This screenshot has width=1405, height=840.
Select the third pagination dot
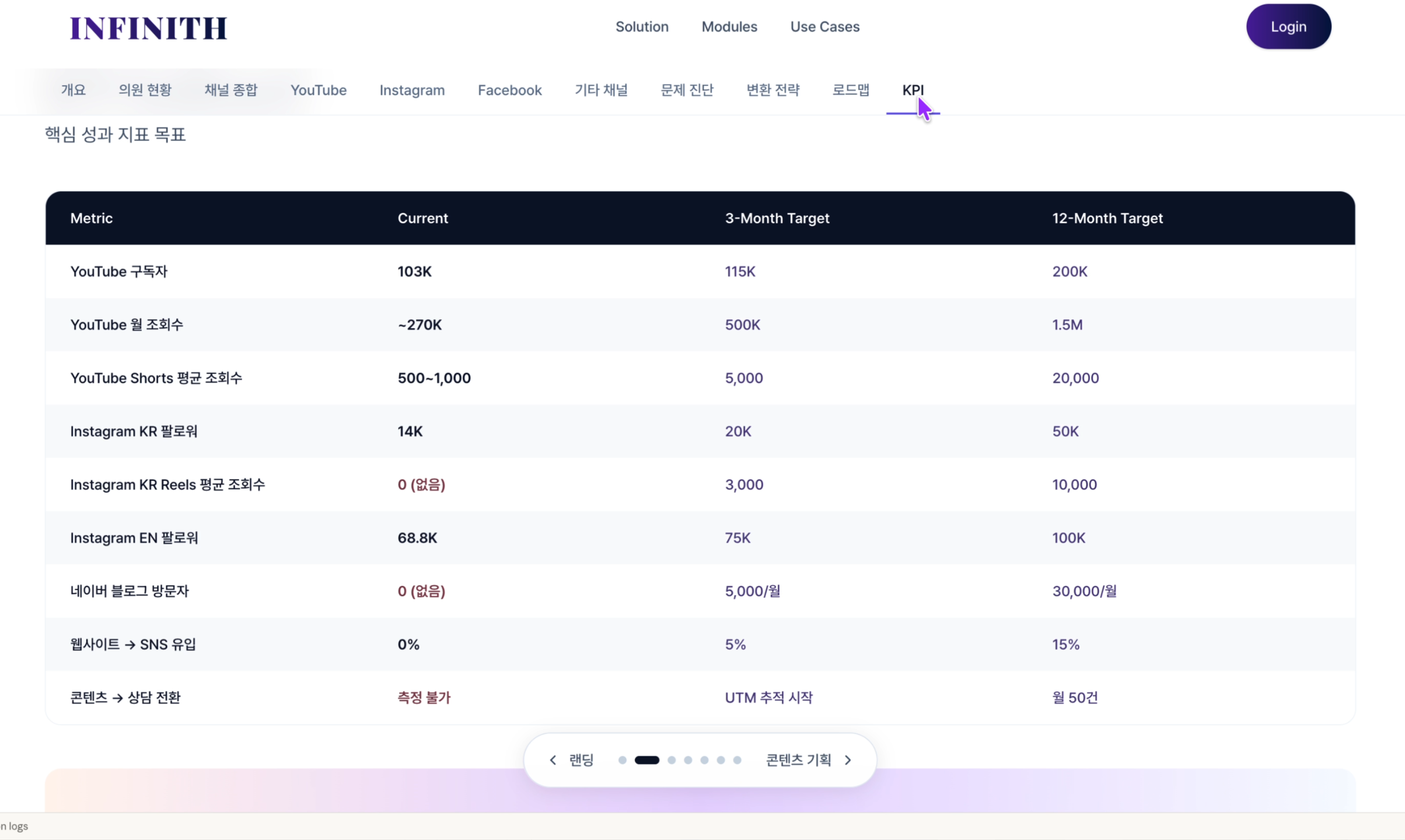(x=672, y=759)
